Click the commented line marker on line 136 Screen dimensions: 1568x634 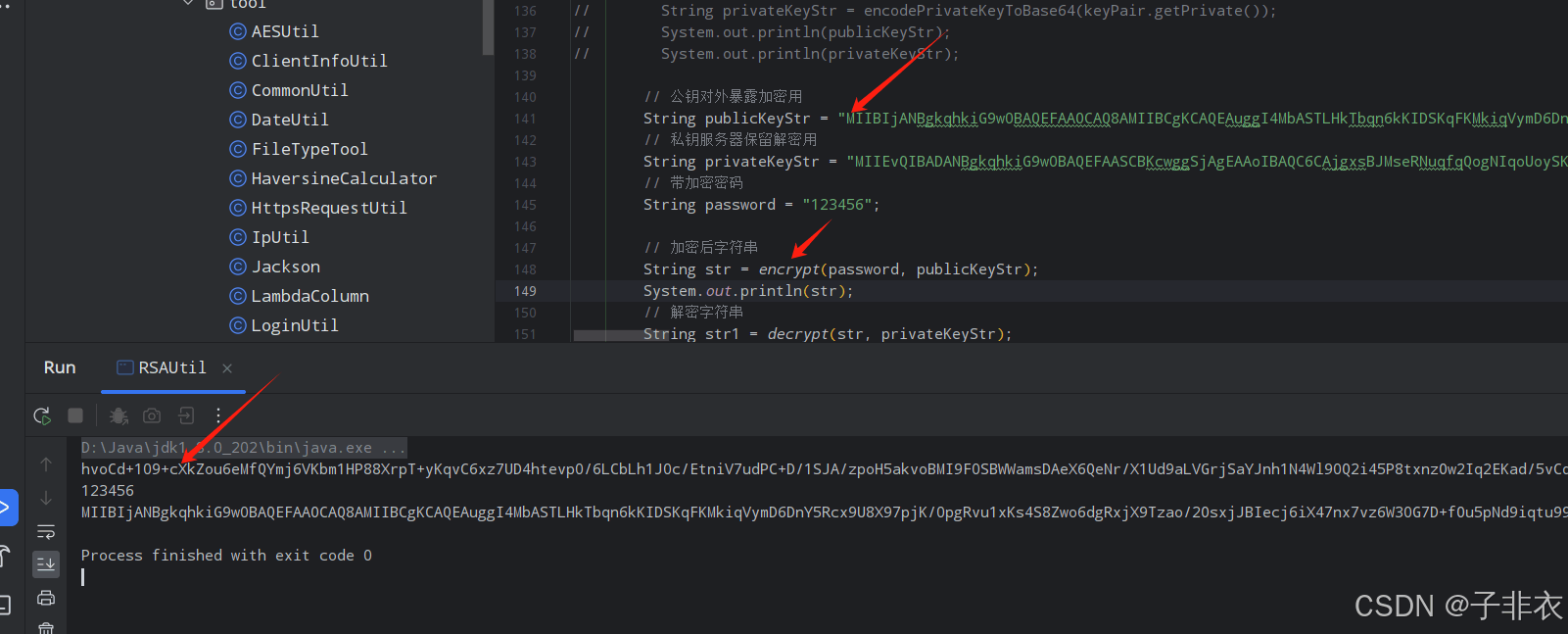[582, 11]
